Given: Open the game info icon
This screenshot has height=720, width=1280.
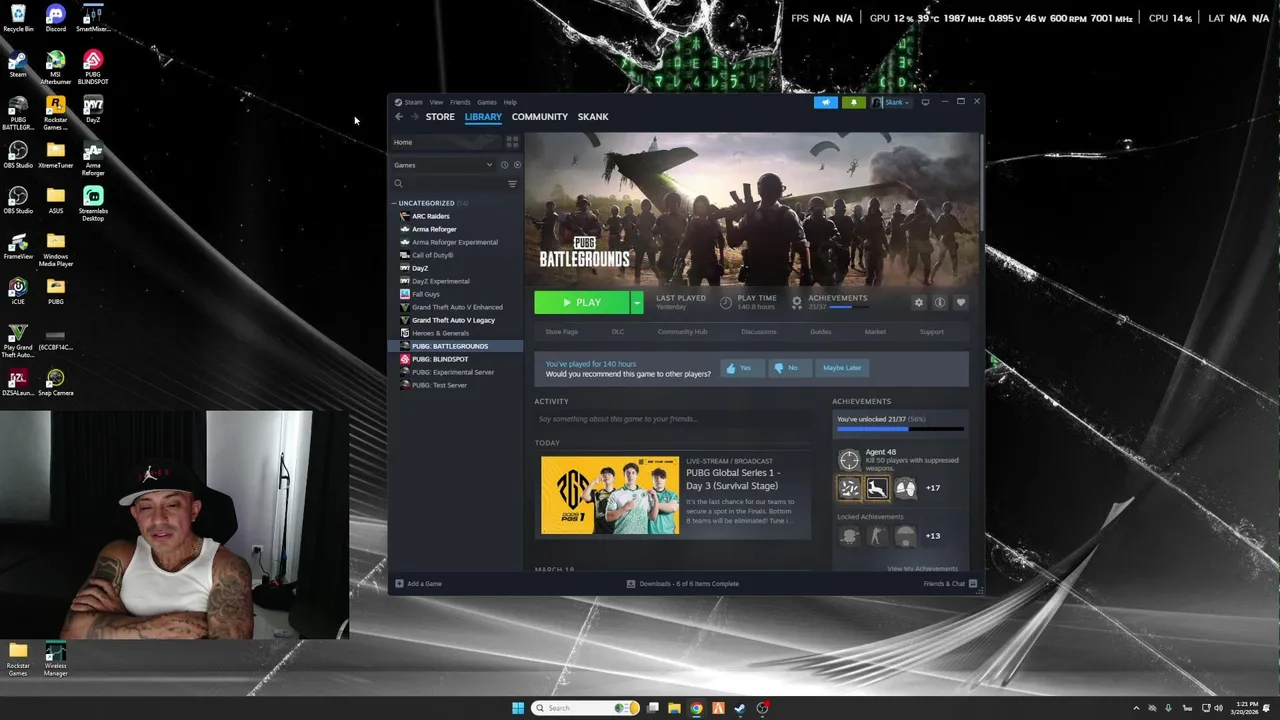Looking at the screenshot, I should point(940,302).
